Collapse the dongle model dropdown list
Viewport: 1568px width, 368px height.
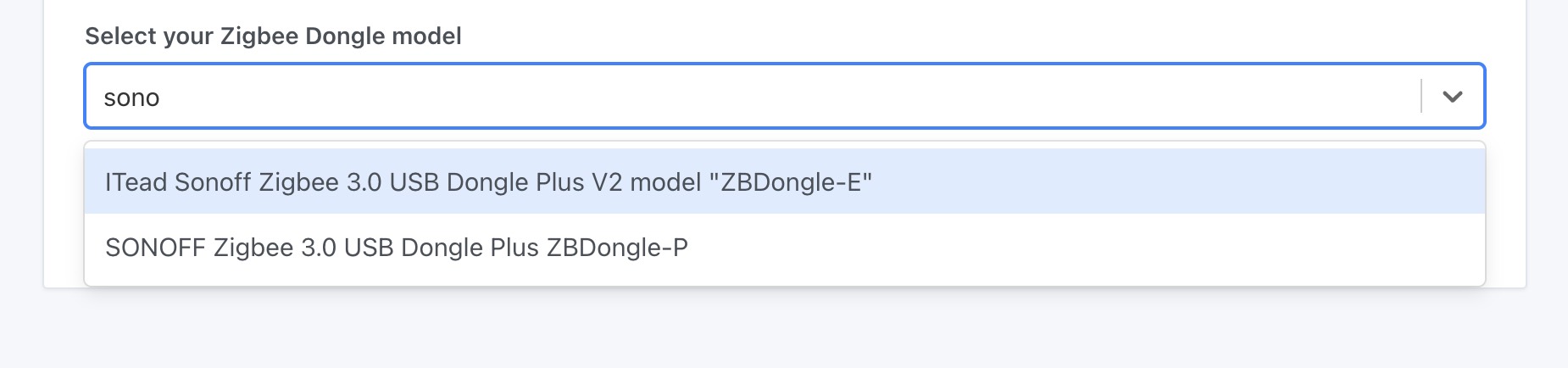coord(1453,97)
